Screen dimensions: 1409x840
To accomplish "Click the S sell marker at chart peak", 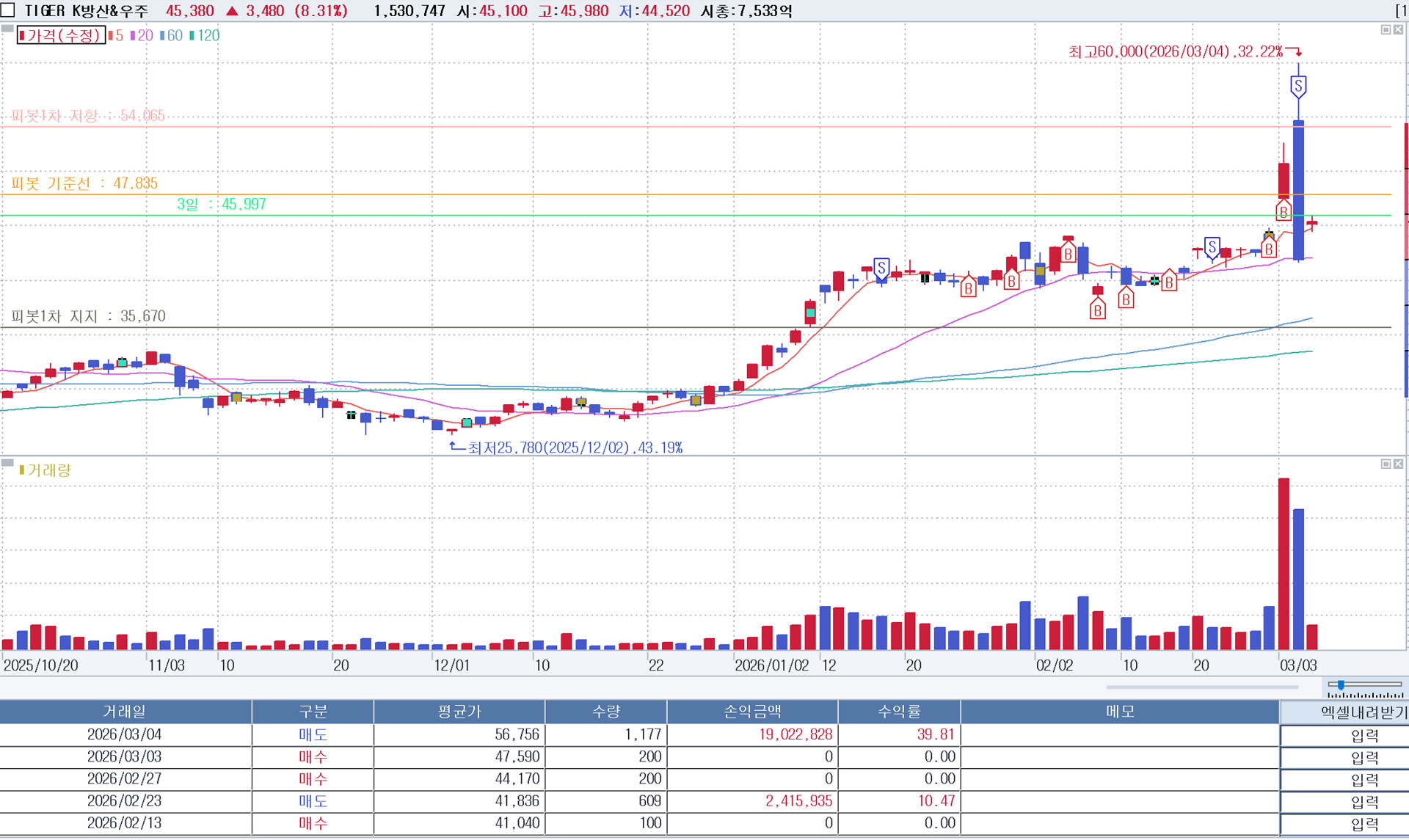I will 1297,87.
